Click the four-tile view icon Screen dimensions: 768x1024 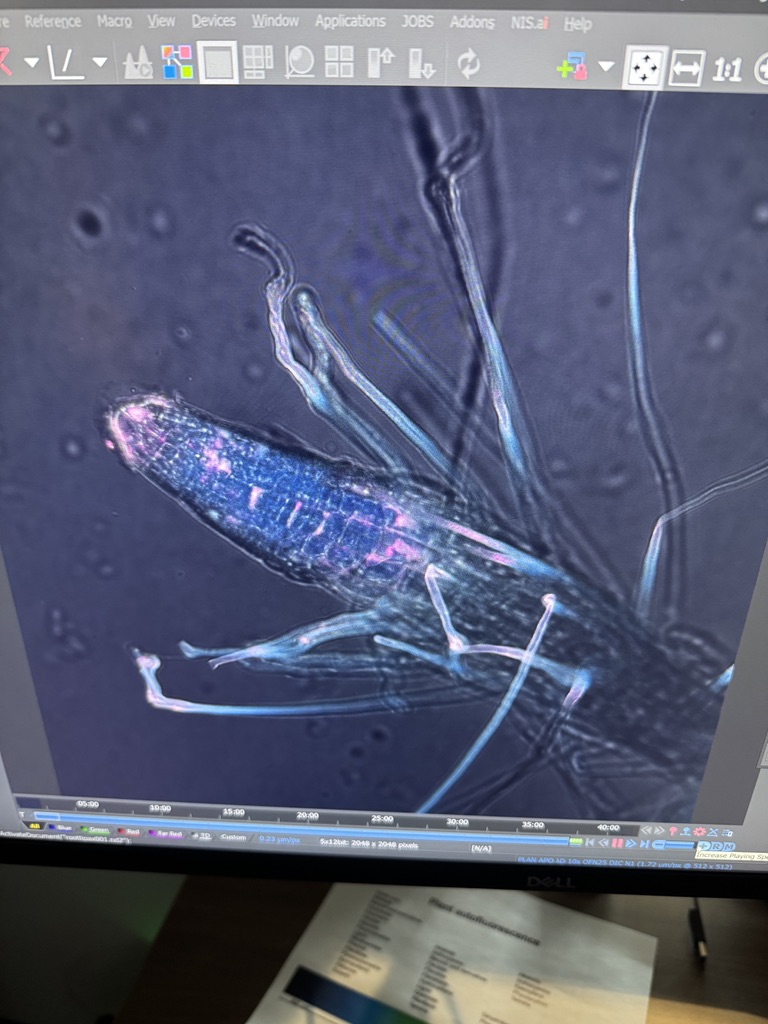(x=339, y=63)
